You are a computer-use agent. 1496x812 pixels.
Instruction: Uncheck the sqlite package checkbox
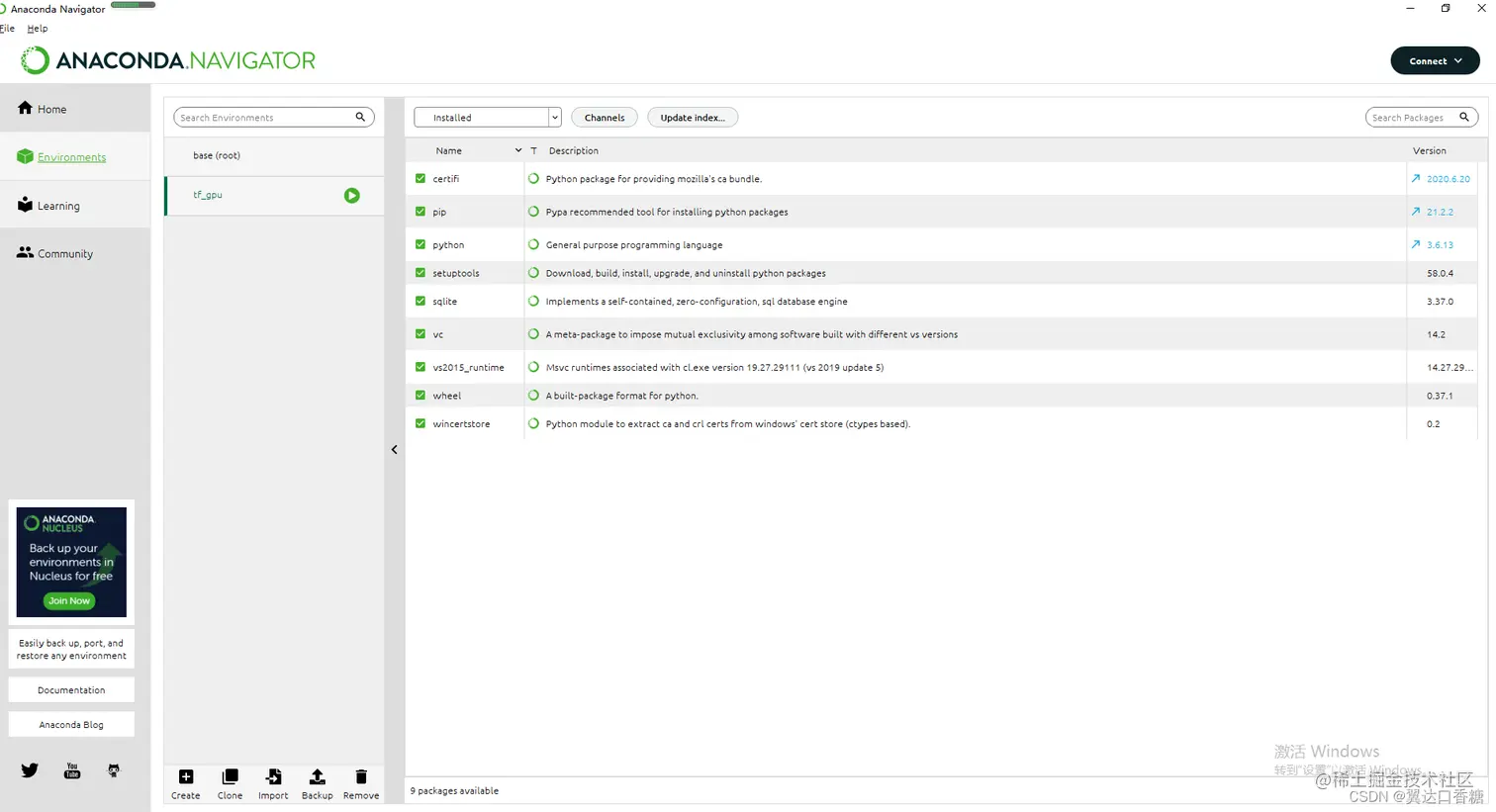(421, 302)
